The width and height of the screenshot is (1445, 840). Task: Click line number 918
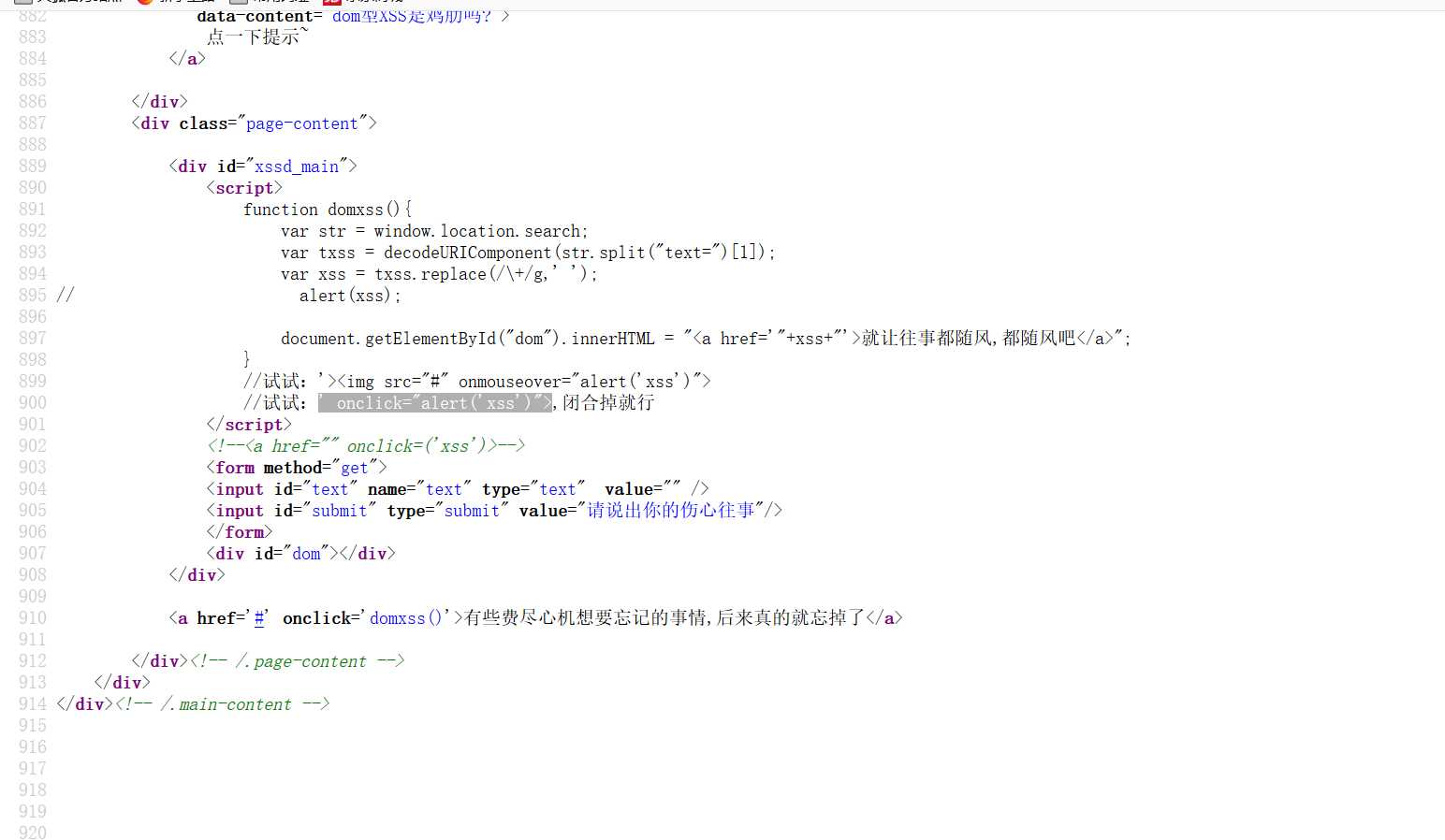pos(32,790)
